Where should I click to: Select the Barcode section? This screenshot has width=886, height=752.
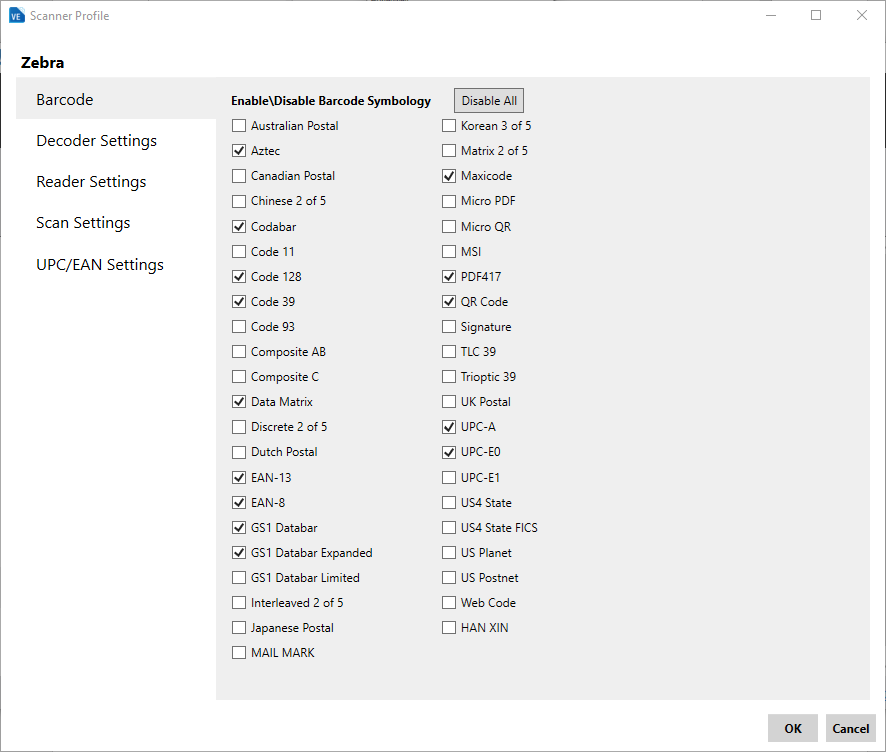click(x=64, y=99)
